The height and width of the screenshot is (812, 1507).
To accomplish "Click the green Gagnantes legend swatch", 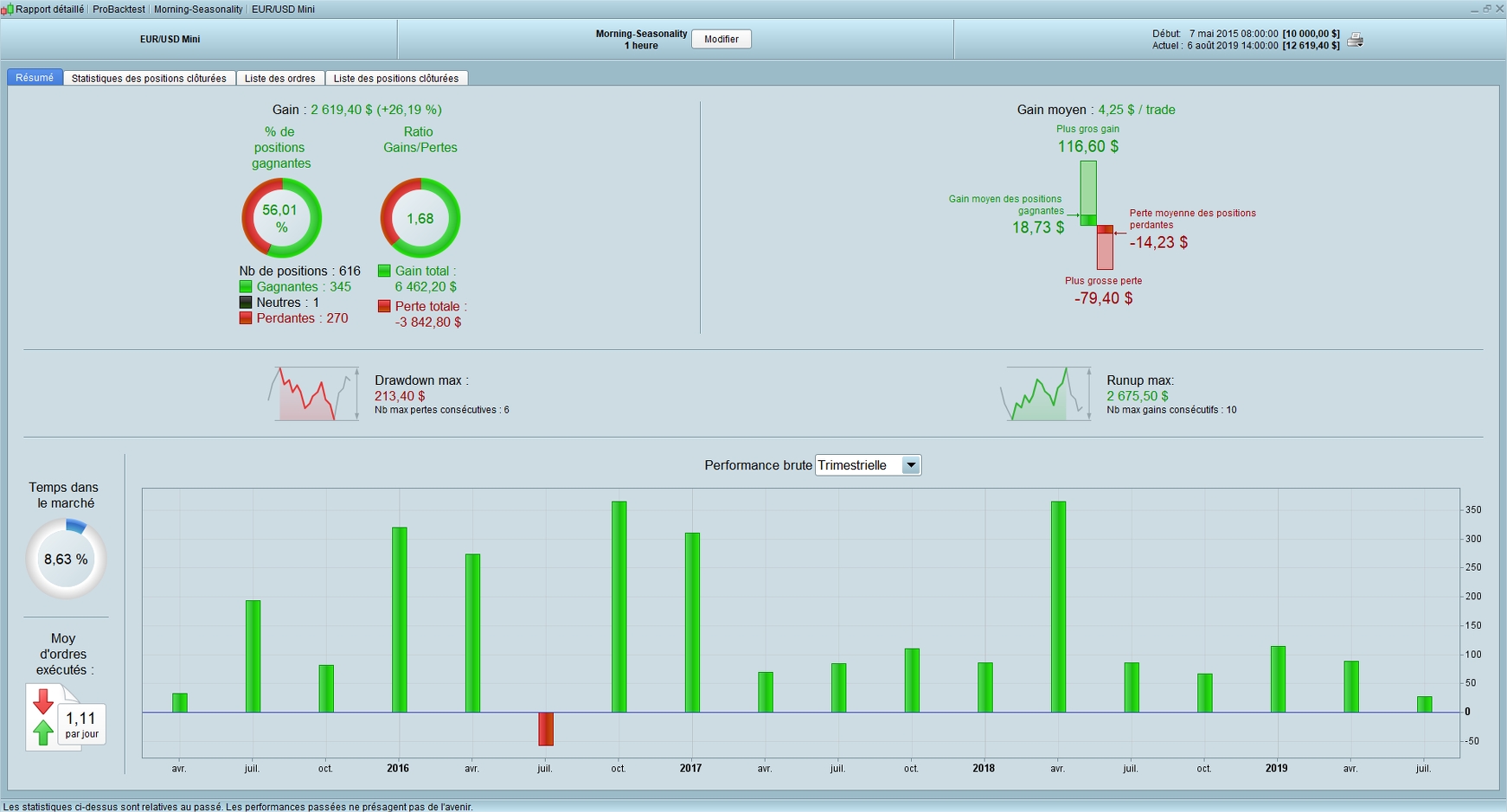I will click(x=246, y=287).
